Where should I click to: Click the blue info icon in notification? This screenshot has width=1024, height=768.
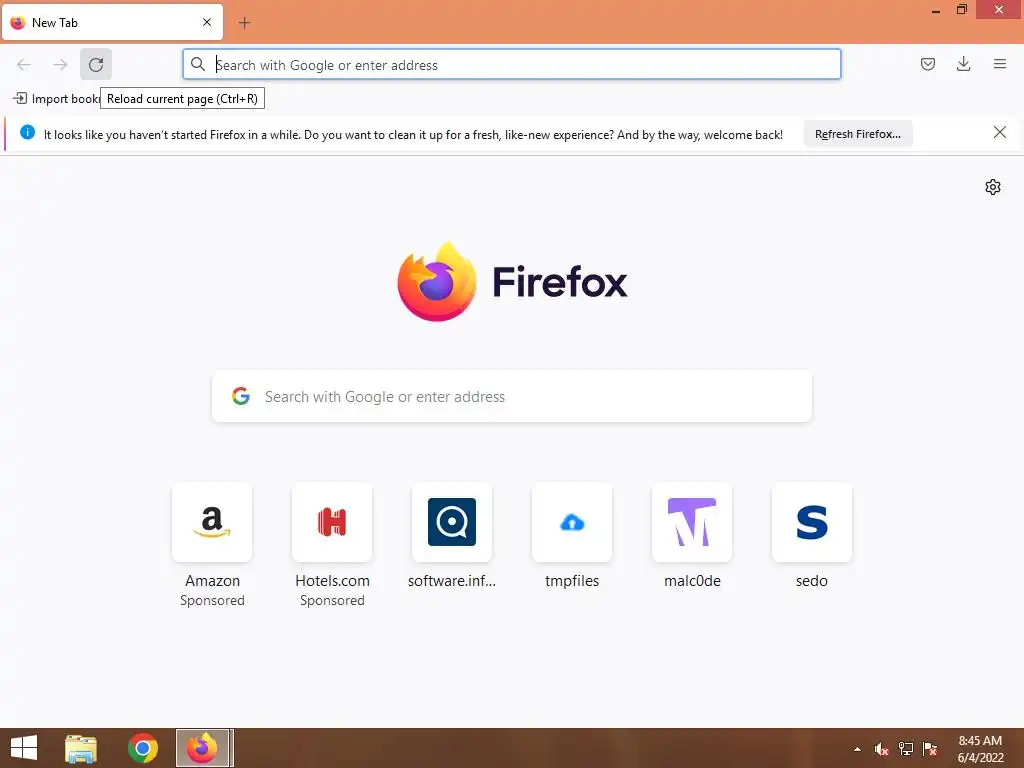pos(27,133)
